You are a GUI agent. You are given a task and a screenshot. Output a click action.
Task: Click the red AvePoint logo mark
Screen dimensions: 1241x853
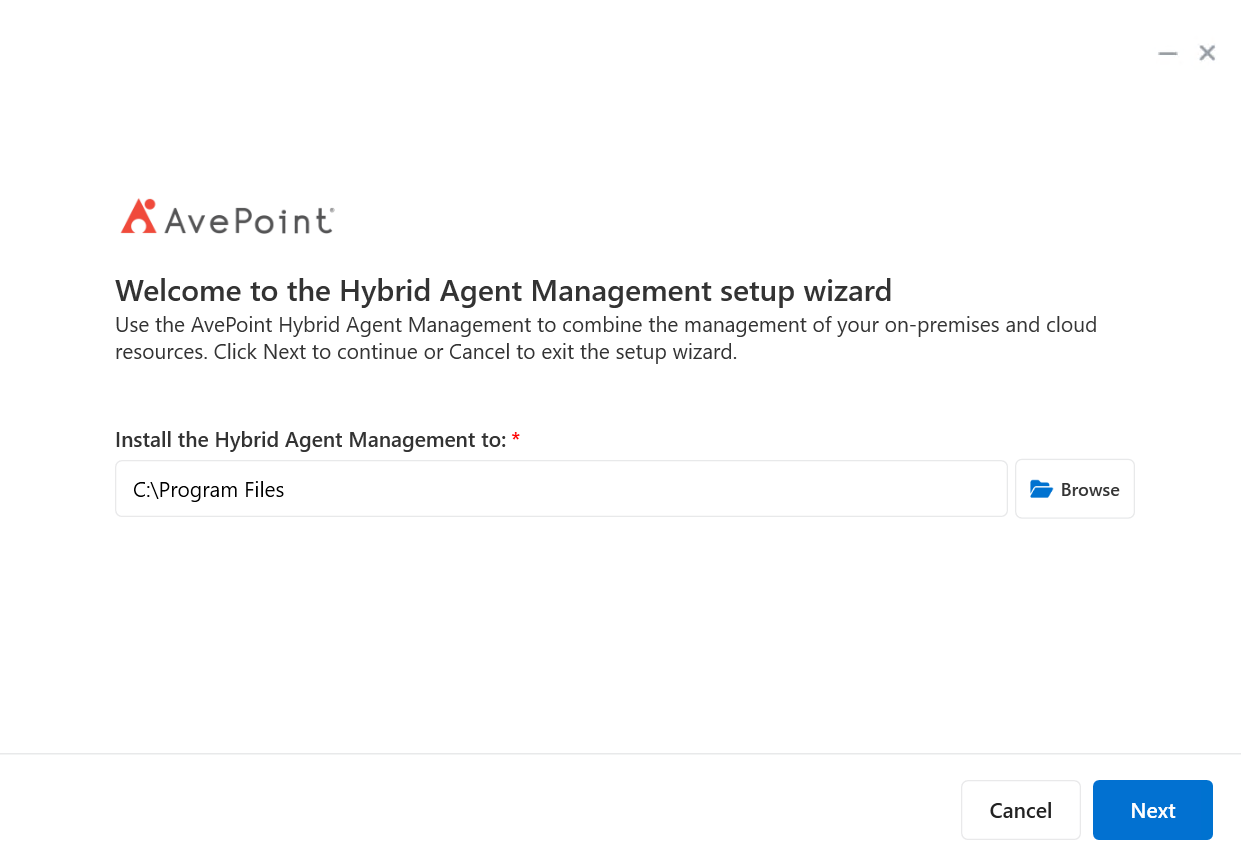(138, 216)
